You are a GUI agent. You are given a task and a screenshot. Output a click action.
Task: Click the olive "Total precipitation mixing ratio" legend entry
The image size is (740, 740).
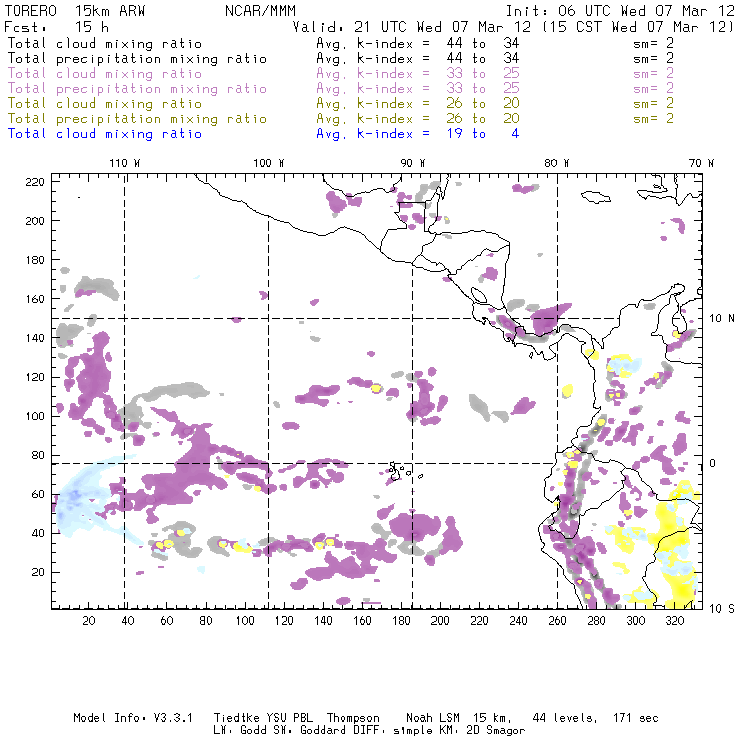[137, 119]
